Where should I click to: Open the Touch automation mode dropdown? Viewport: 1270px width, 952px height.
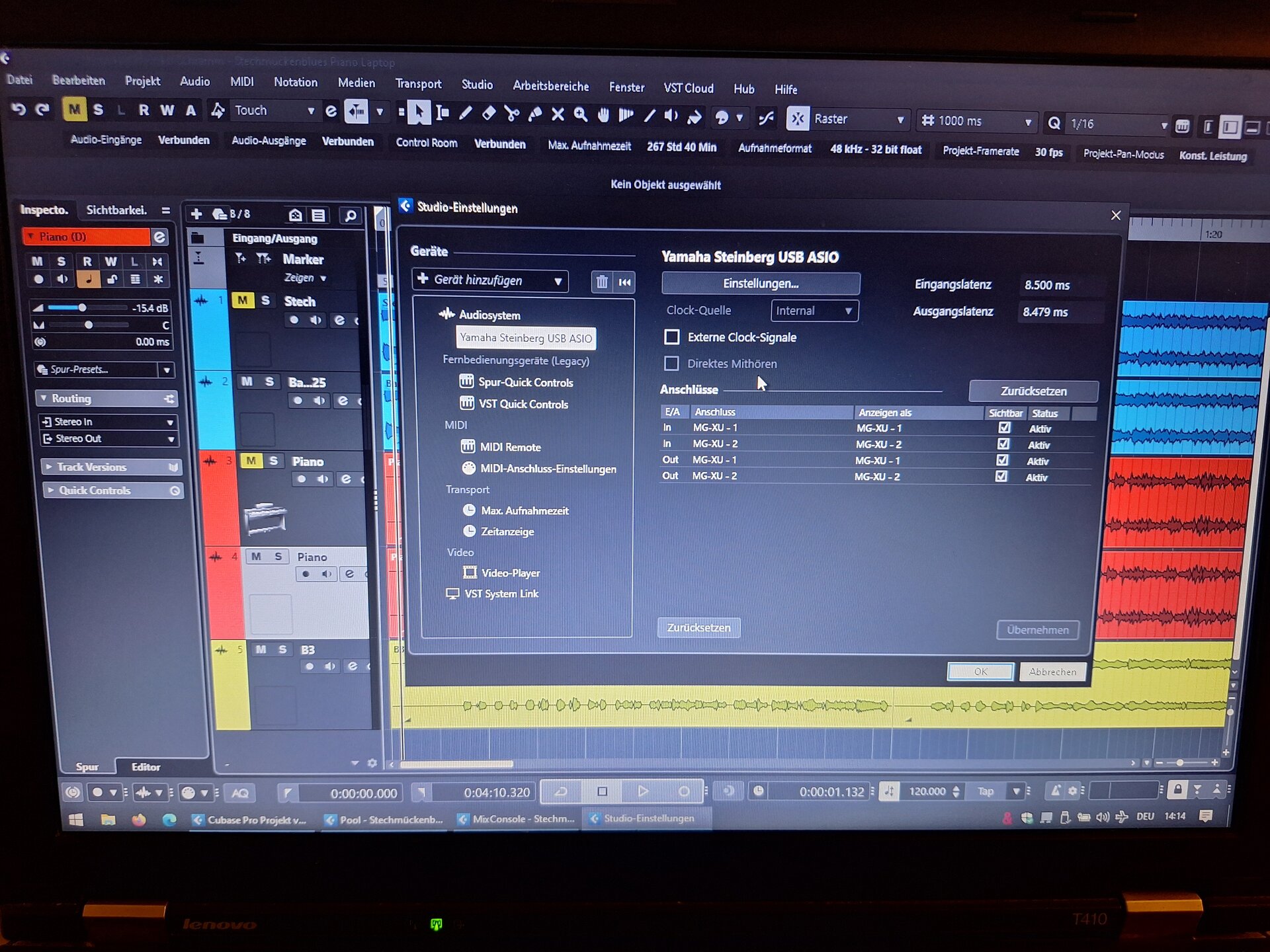274,110
